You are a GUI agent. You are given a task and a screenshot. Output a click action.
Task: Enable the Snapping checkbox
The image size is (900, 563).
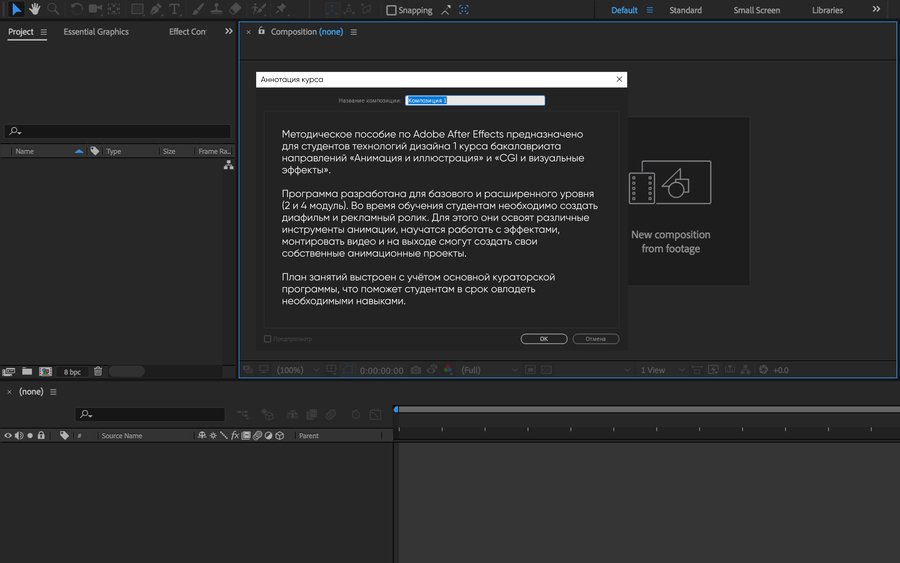pos(392,10)
